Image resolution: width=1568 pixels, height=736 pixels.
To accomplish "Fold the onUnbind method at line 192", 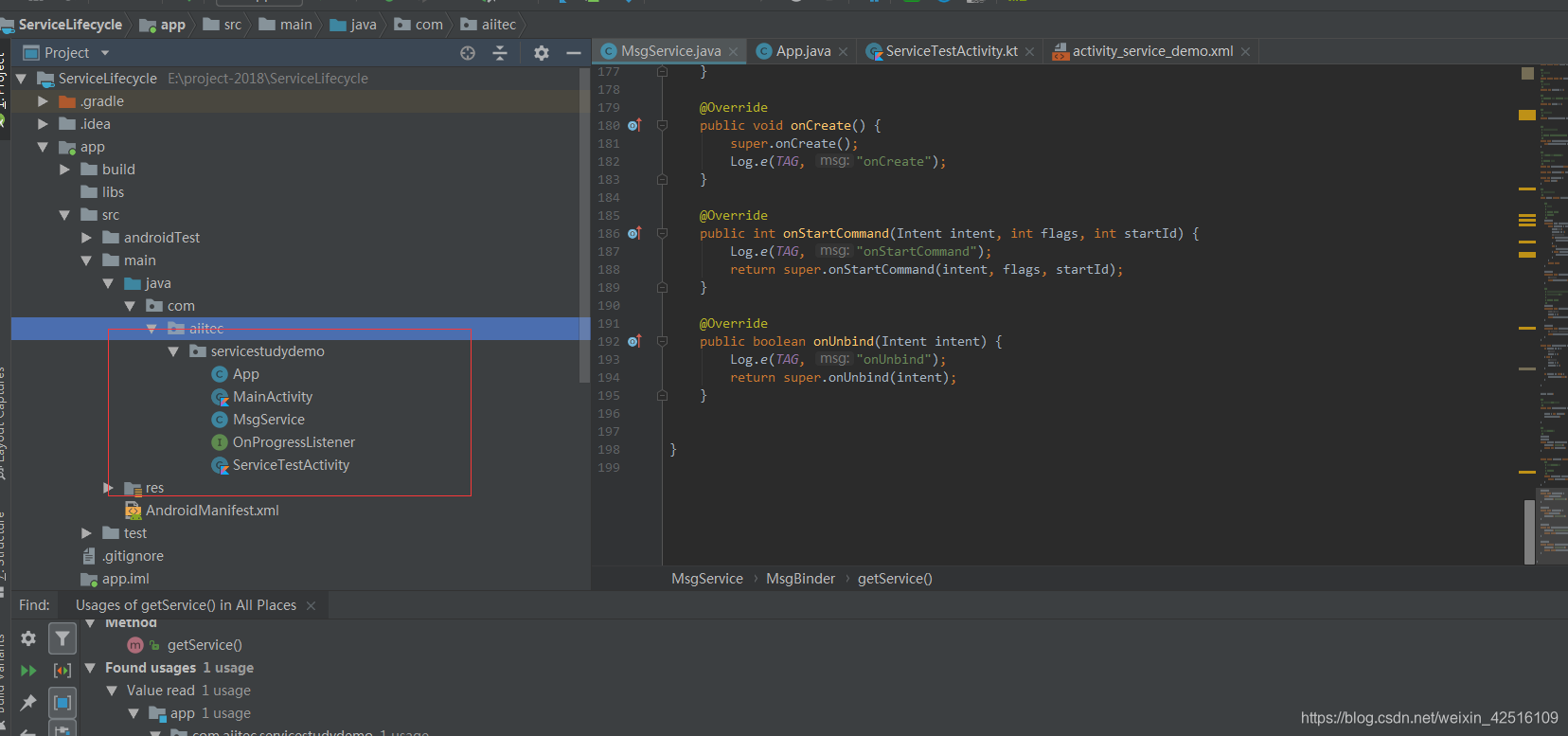I will tap(662, 341).
